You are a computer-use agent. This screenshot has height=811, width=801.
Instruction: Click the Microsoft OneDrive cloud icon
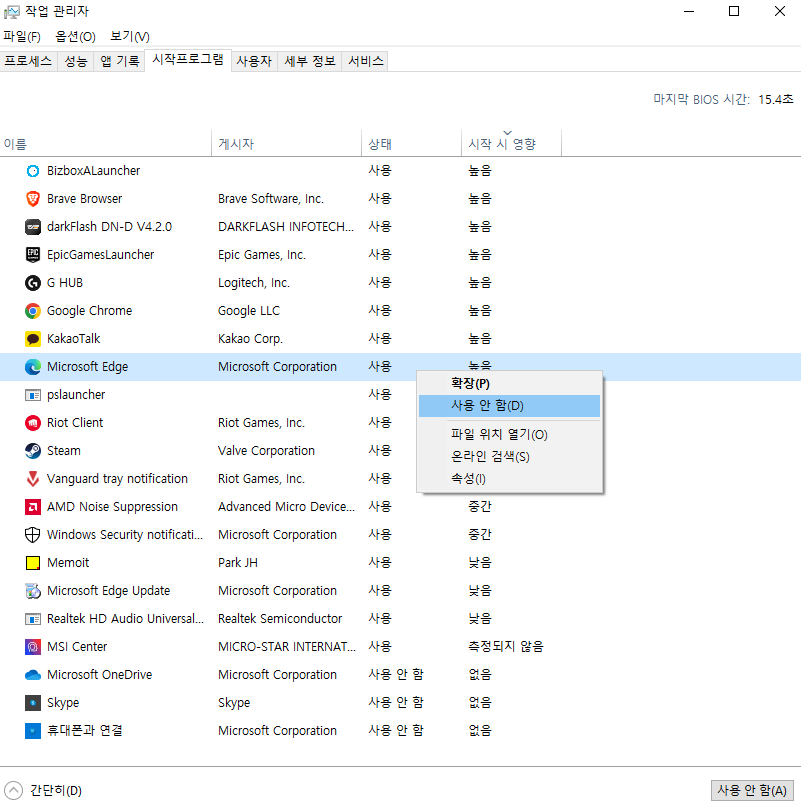pyautogui.click(x=33, y=674)
